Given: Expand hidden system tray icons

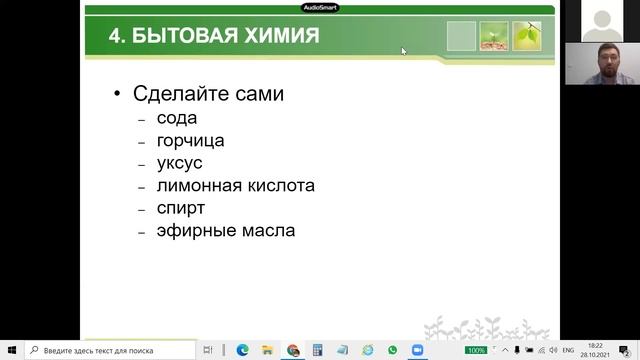Looking at the screenshot, I should click(505, 350).
